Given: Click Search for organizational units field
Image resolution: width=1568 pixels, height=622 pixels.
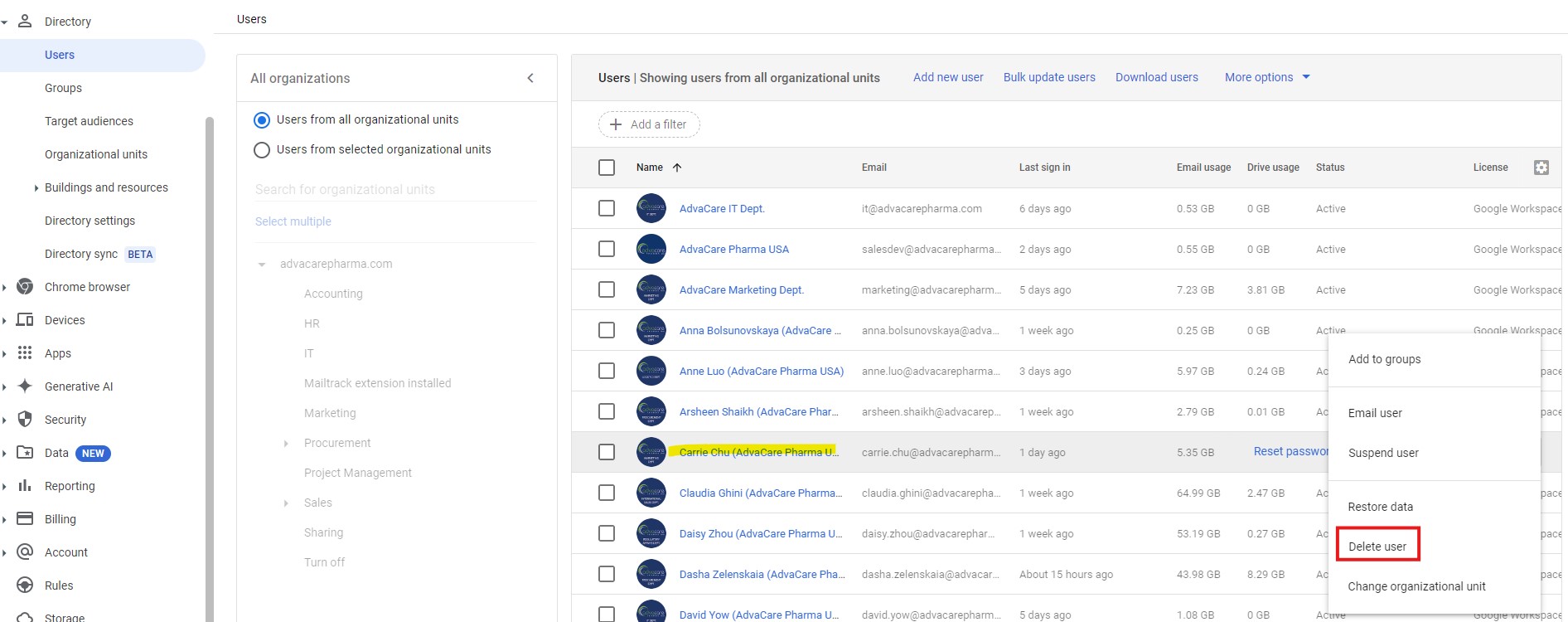Looking at the screenshot, I should (396, 190).
